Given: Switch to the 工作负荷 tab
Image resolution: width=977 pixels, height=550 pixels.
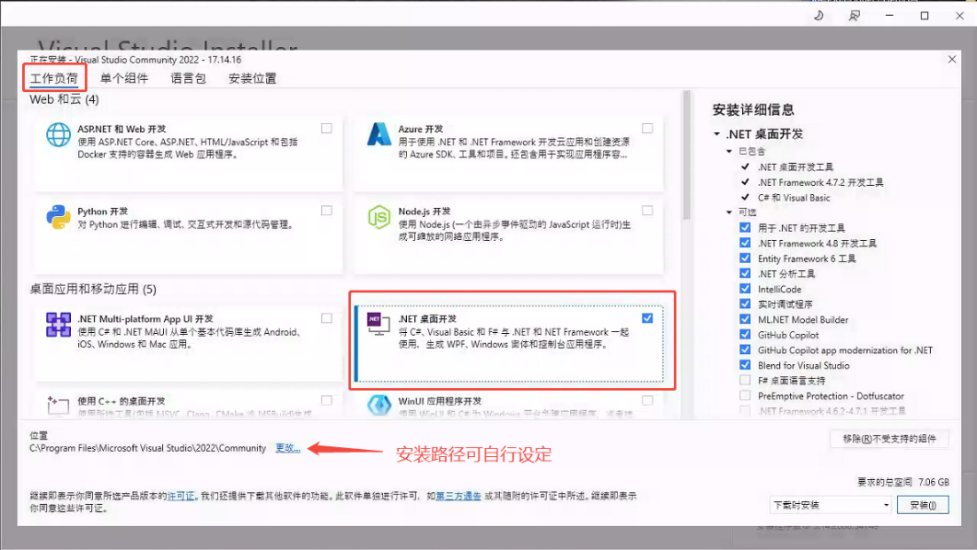Looking at the screenshot, I should 54,78.
